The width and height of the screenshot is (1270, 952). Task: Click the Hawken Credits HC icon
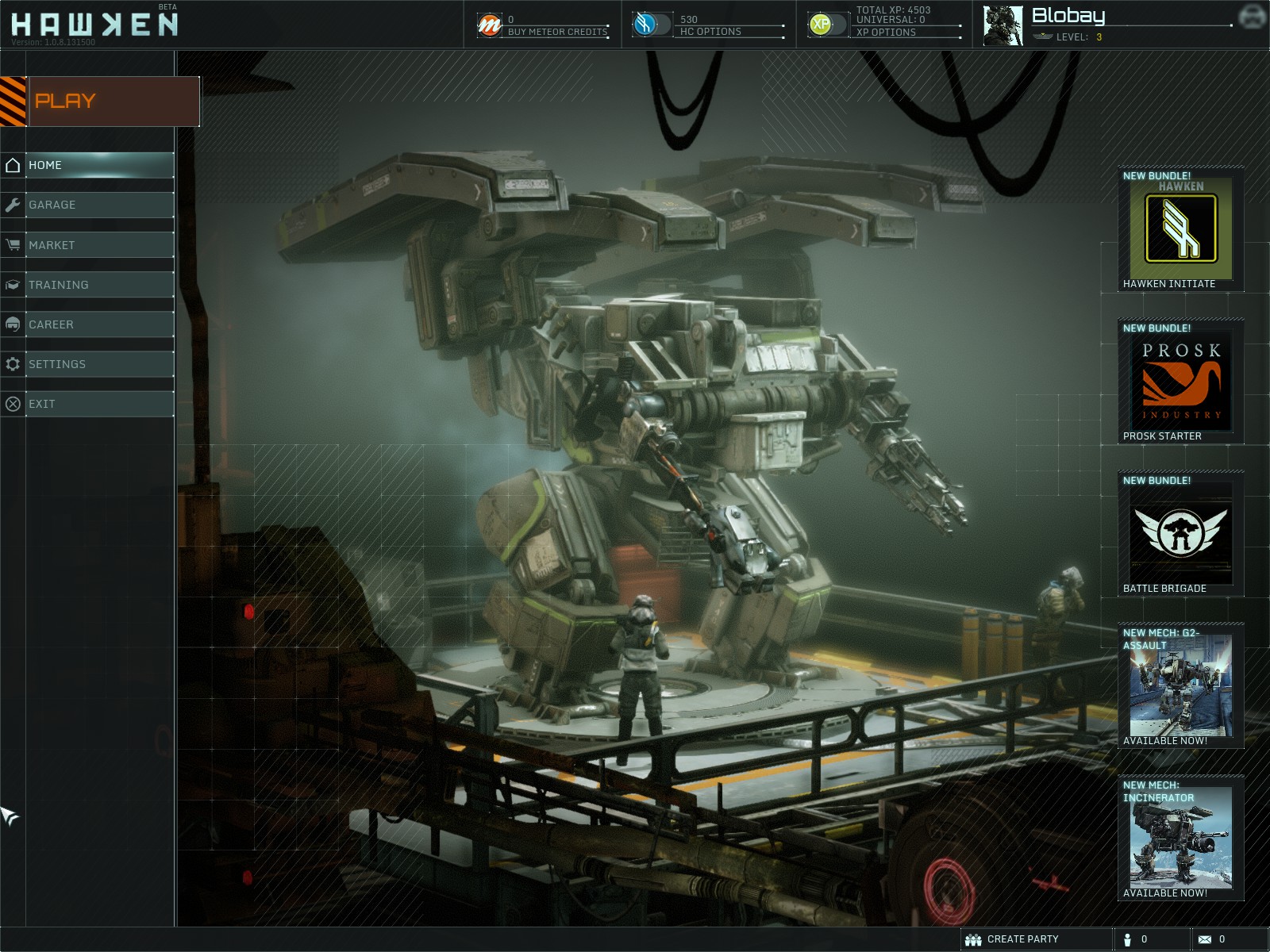(x=645, y=25)
